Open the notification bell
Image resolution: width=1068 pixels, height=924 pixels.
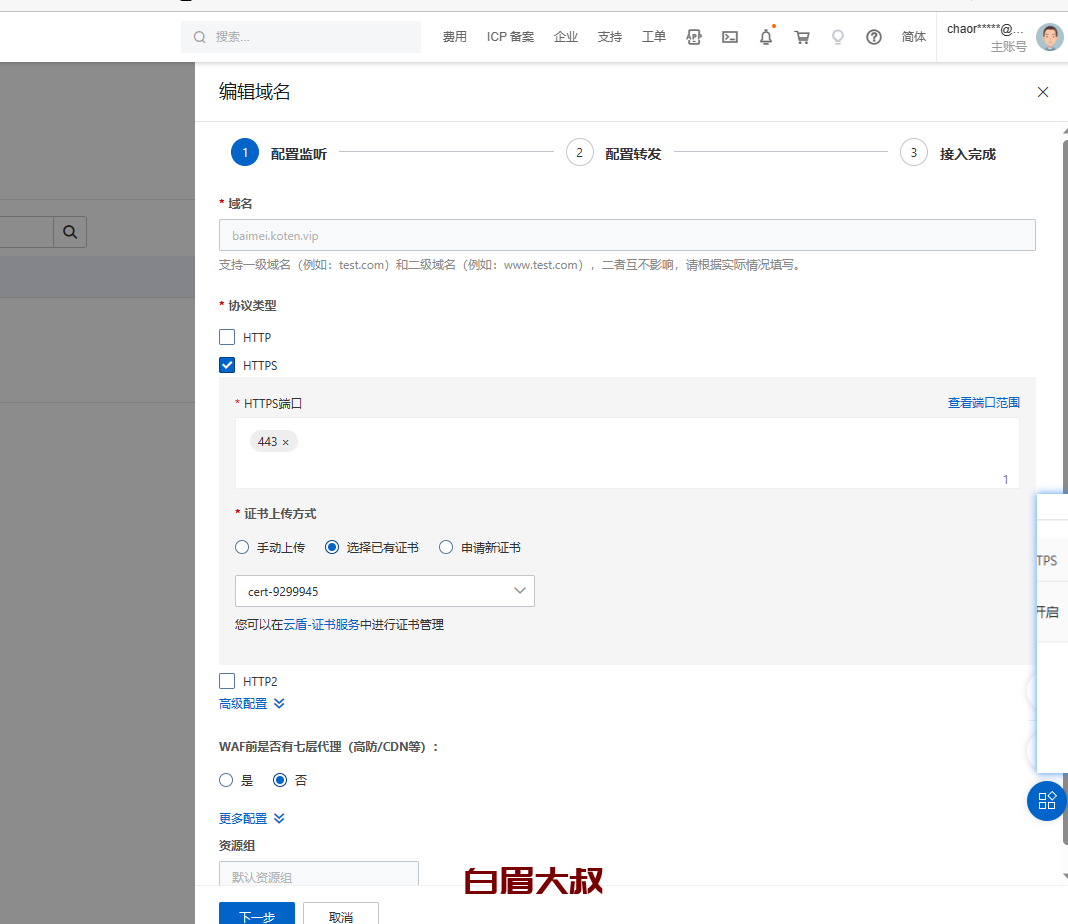click(766, 37)
